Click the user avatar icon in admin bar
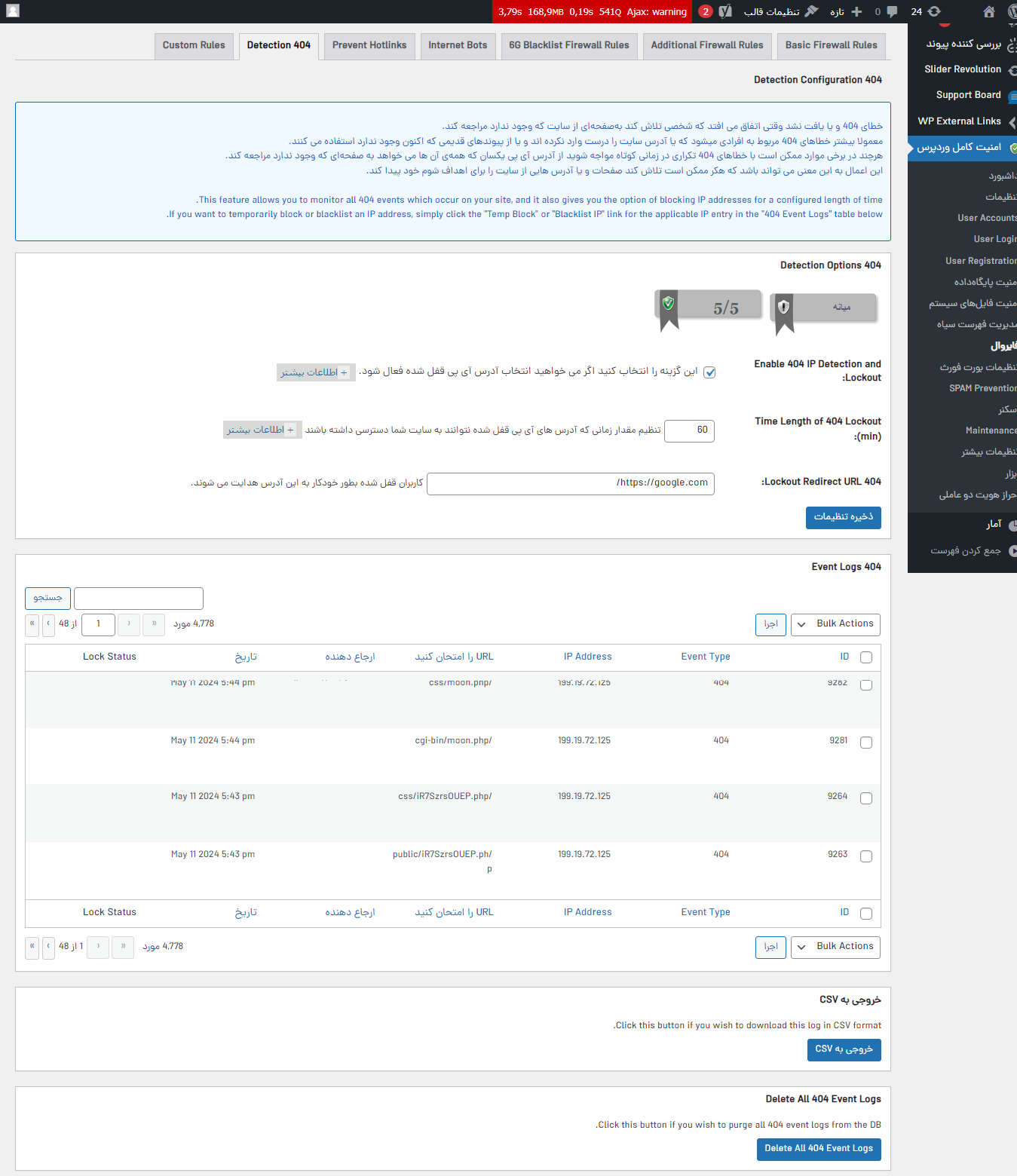This screenshot has height=1176, width=1017. coord(12,11)
